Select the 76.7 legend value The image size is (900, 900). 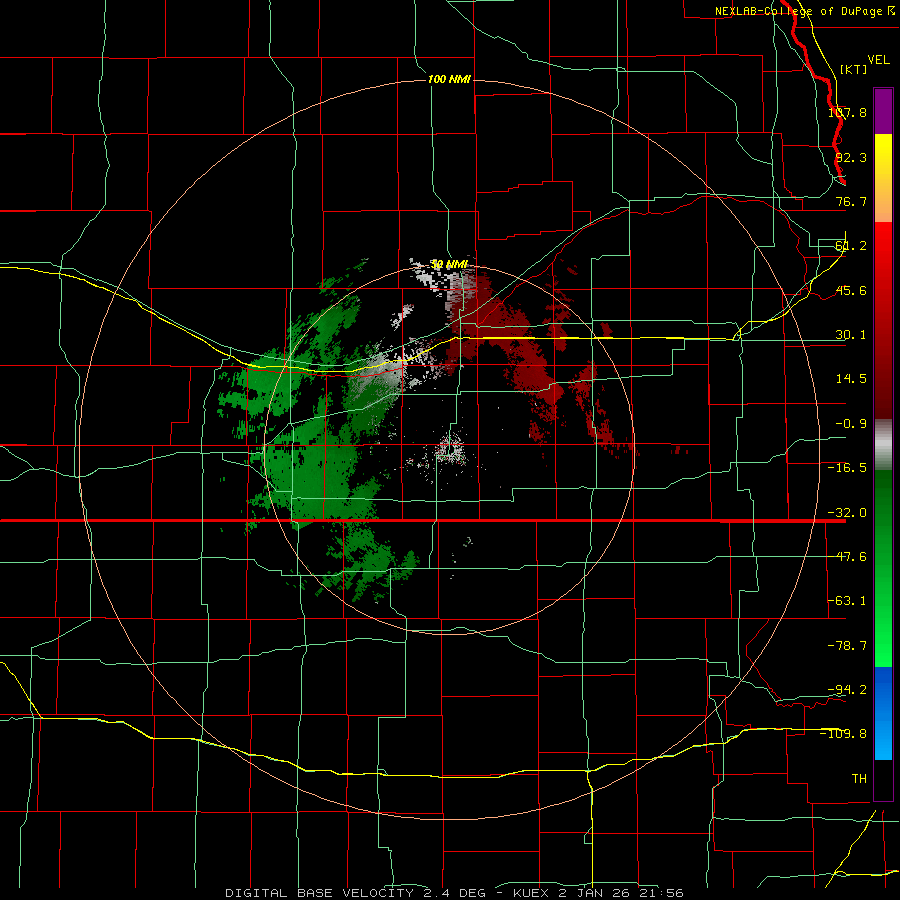click(x=851, y=201)
